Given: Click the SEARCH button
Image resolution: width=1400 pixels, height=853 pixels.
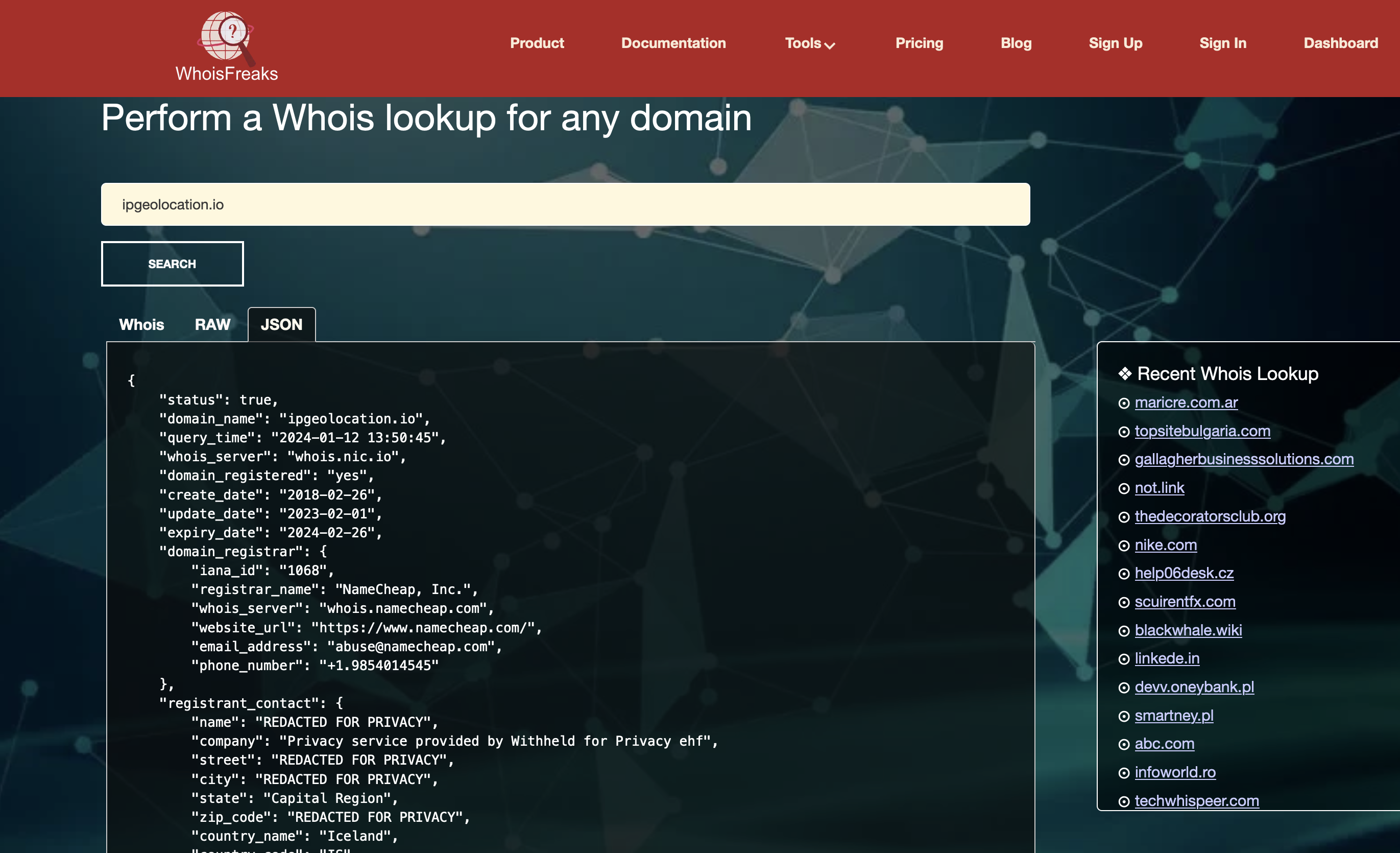Looking at the screenshot, I should (x=172, y=264).
